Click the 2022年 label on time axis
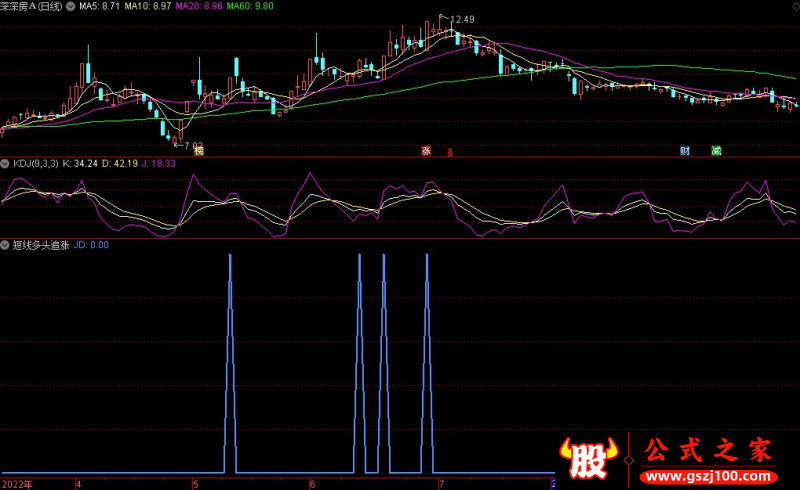800x490 pixels. tap(17, 483)
